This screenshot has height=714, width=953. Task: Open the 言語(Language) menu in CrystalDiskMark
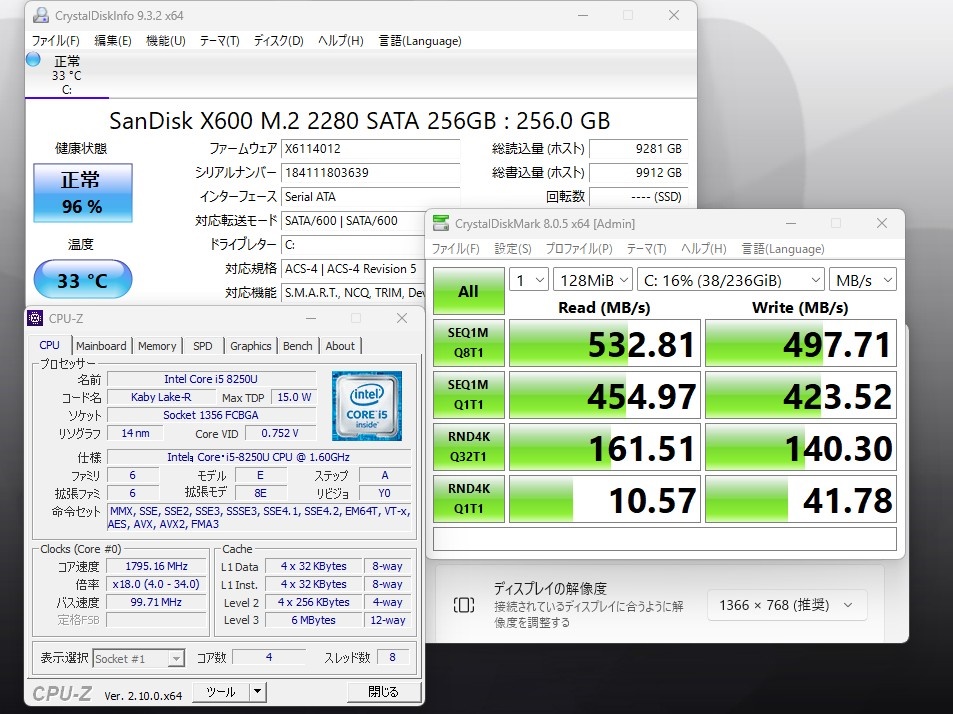783,249
